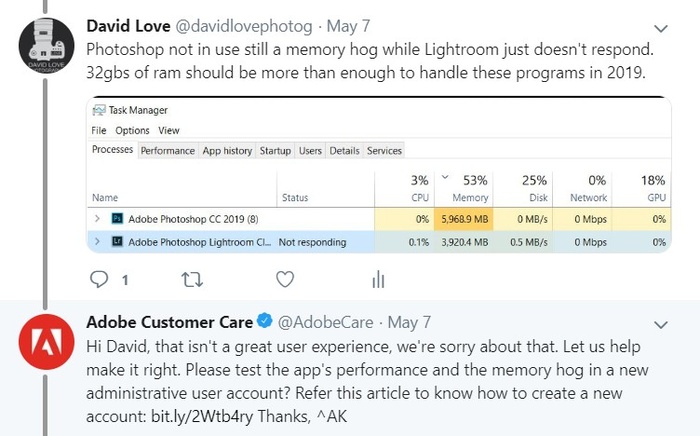
Task: Click the David Love display name
Action: coord(128,26)
